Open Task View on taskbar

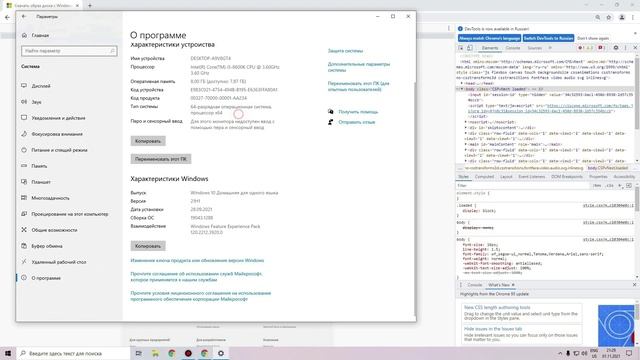138,353
